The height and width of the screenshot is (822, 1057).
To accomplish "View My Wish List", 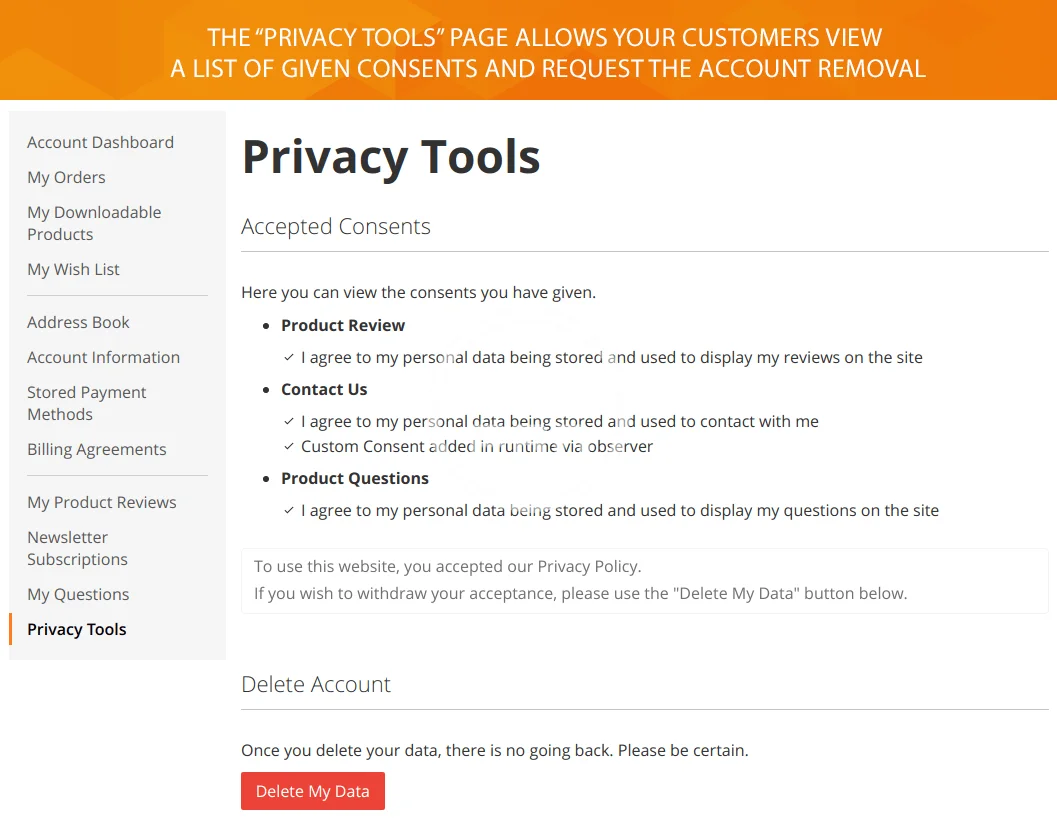I will click(73, 269).
